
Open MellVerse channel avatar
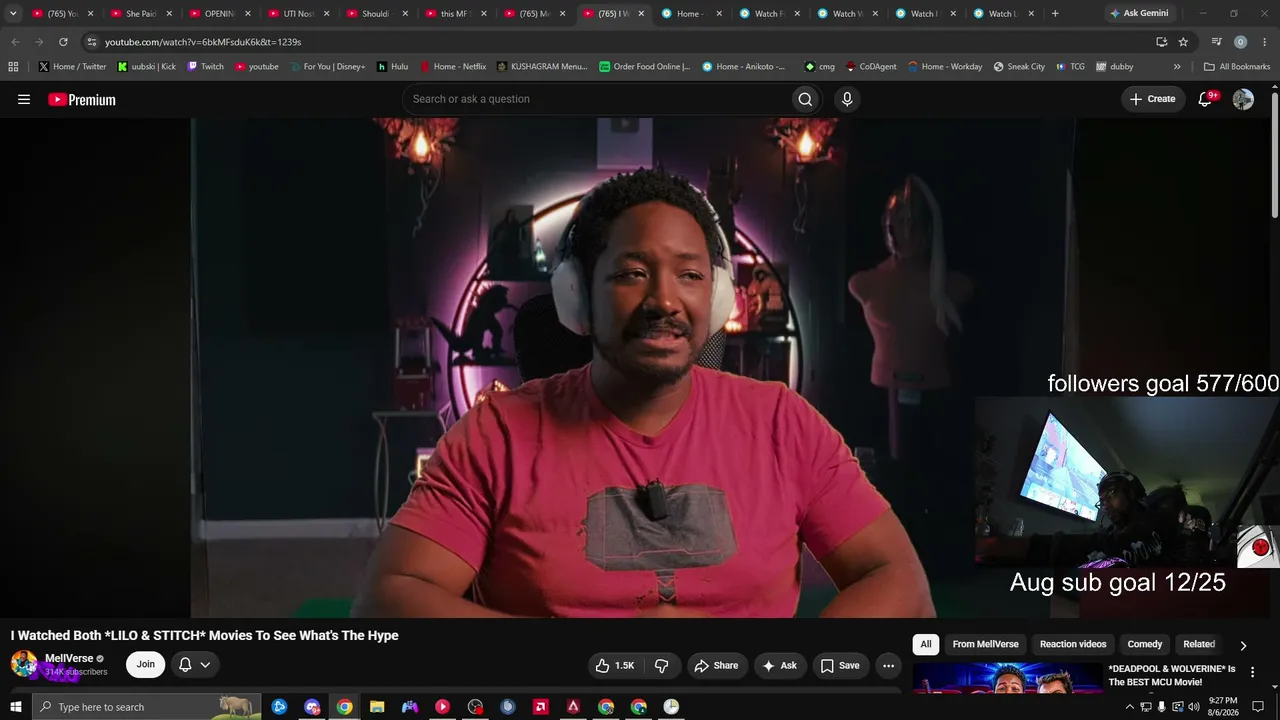tap(24, 664)
